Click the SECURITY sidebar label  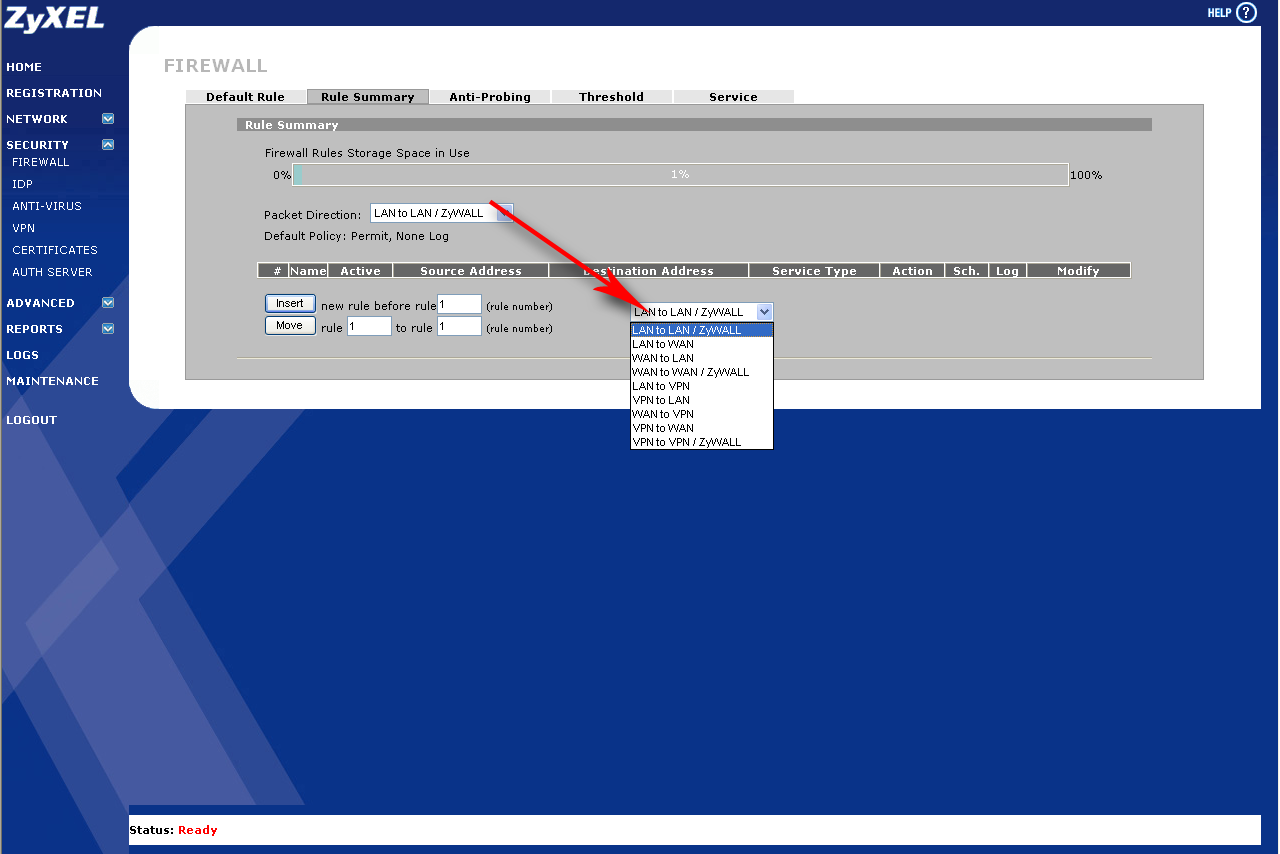(x=38, y=145)
